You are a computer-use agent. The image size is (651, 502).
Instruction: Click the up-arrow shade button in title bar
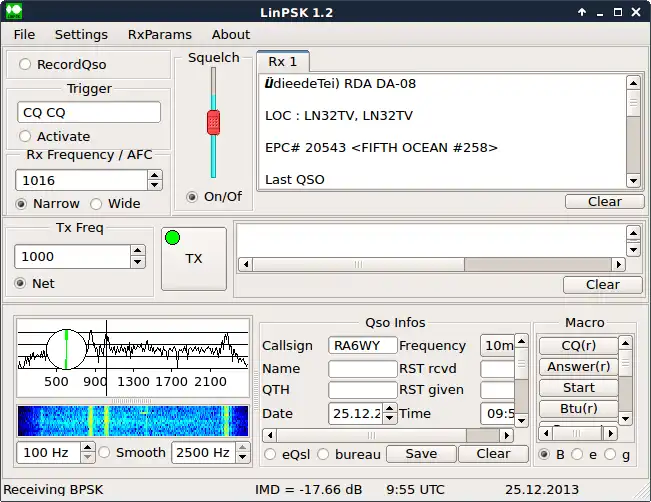[582, 12]
